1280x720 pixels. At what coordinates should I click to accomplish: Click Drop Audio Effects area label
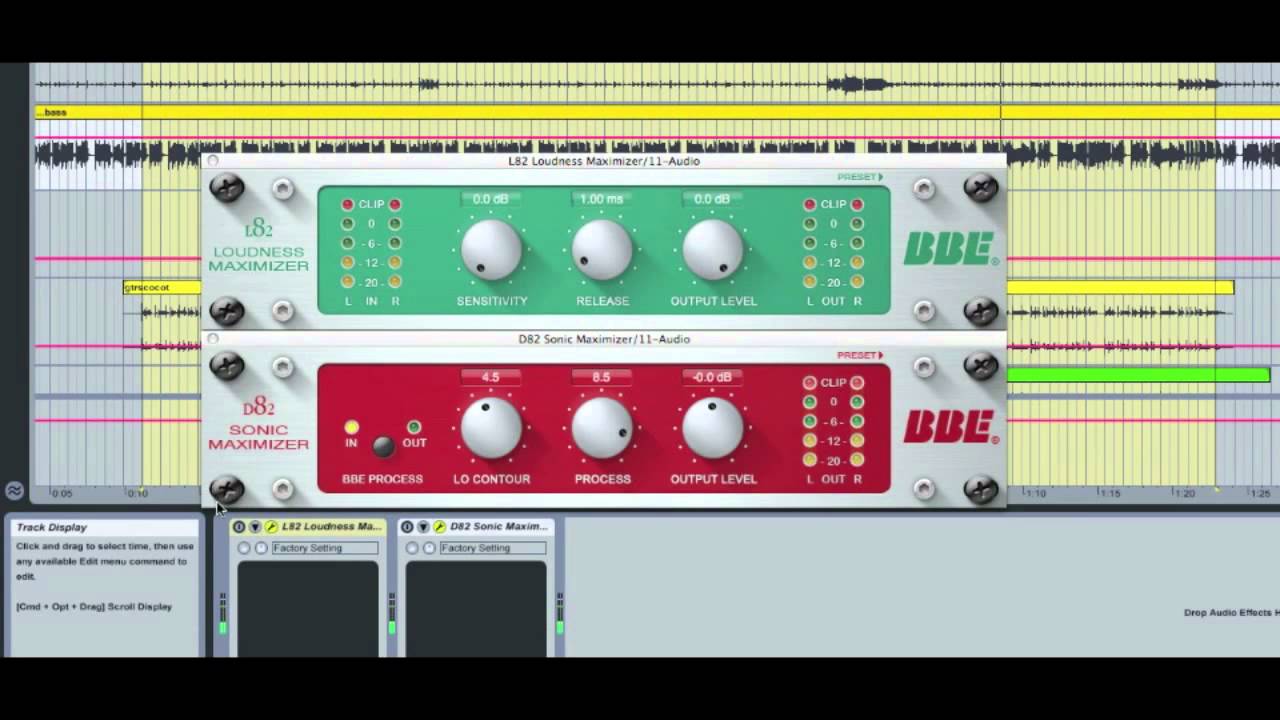click(1228, 611)
